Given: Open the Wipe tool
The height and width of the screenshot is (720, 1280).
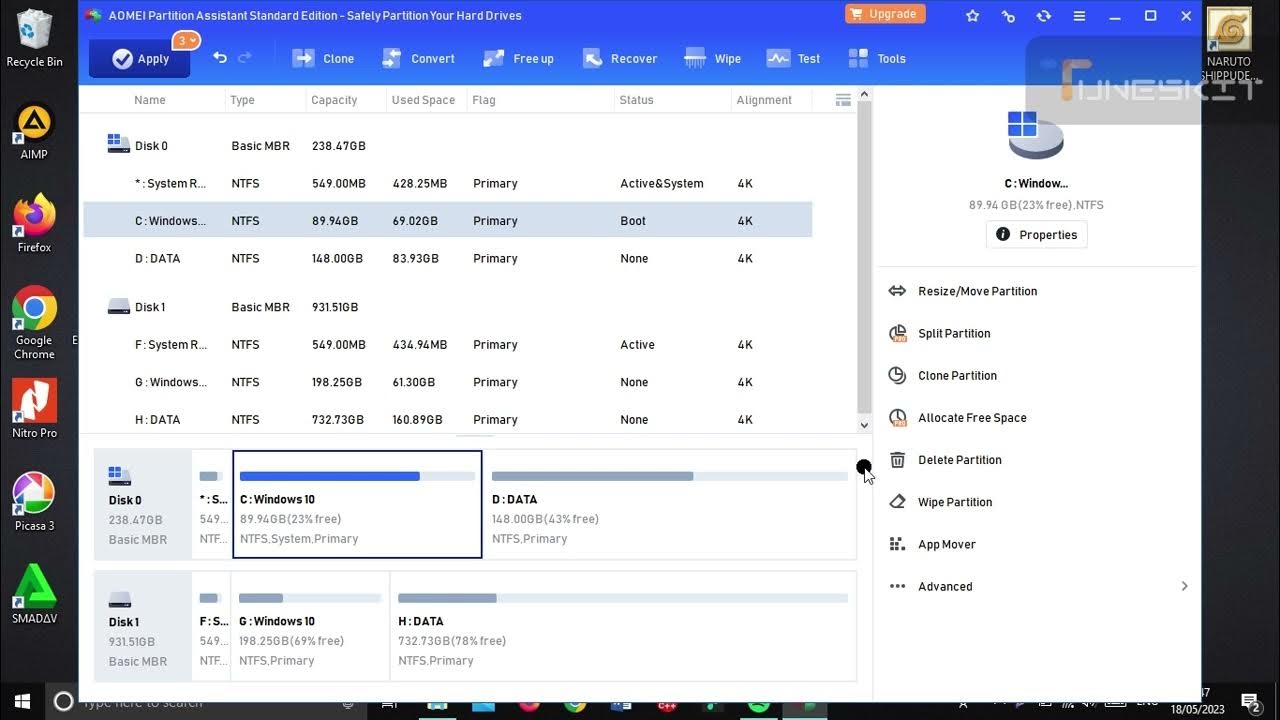Looking at the screenshot, I should click(x=712, y=59).
